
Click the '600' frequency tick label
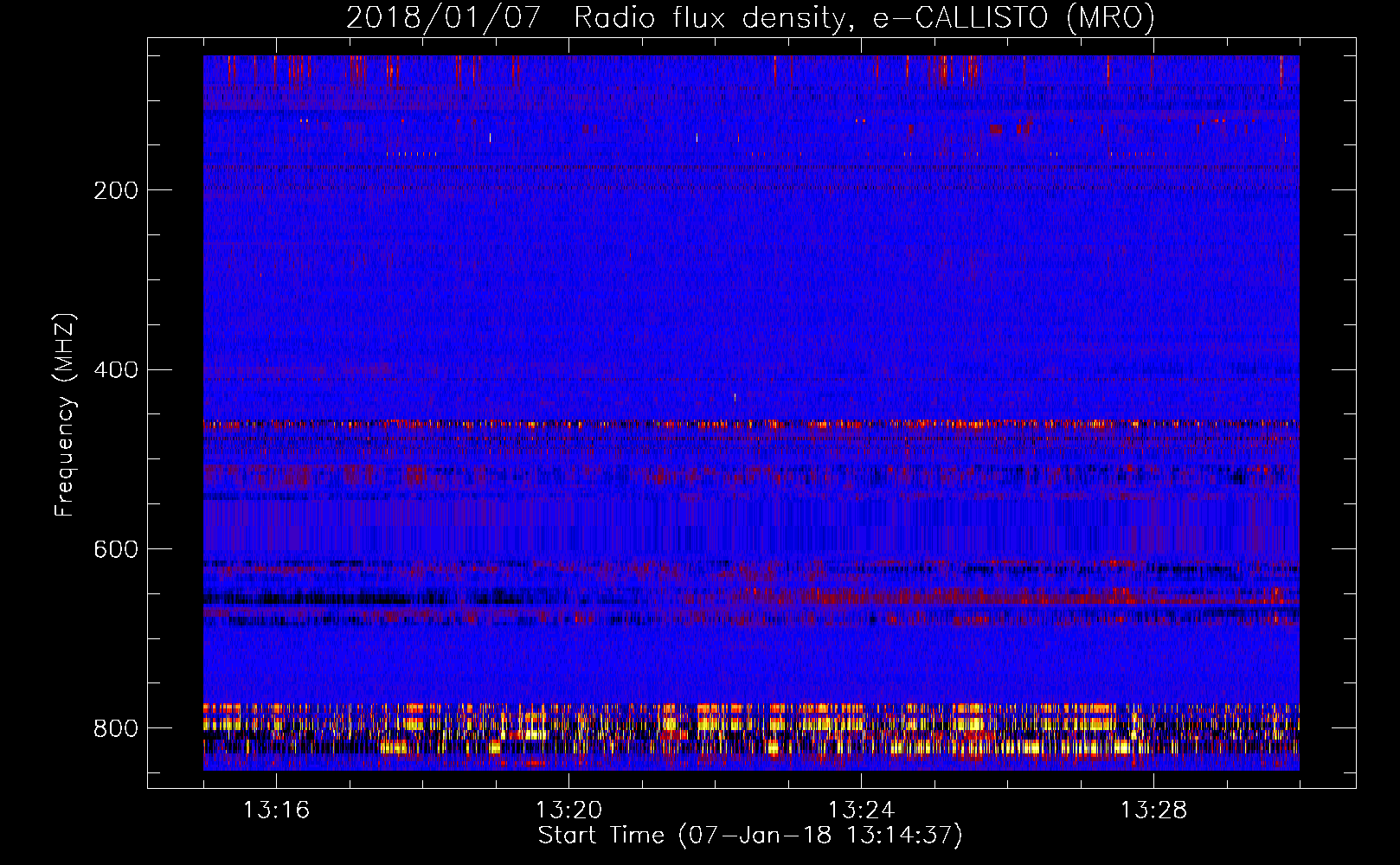tap(116, 549)
